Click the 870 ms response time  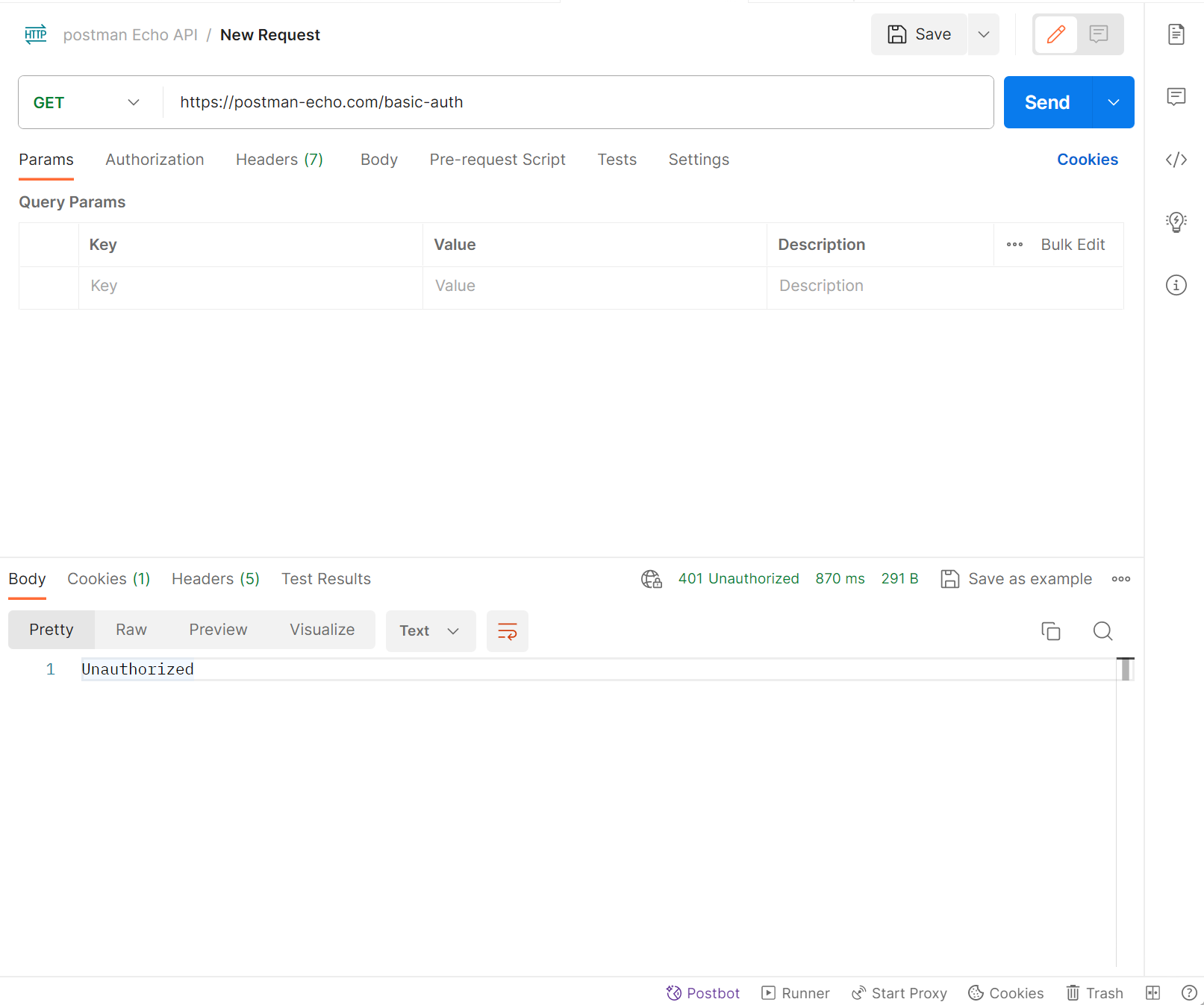click(x=840, y=579)
